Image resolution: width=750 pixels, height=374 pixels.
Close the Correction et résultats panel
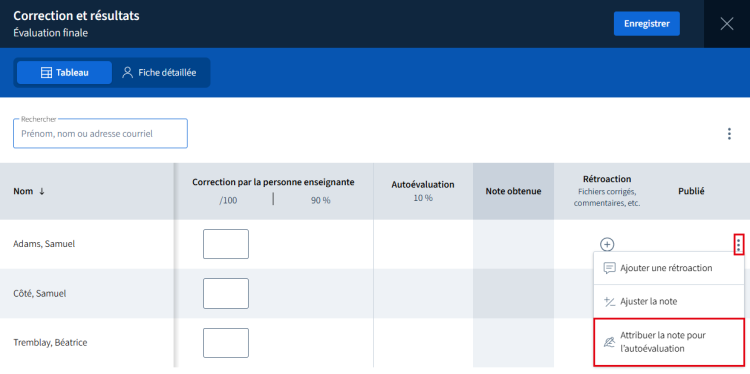point(727,24)
